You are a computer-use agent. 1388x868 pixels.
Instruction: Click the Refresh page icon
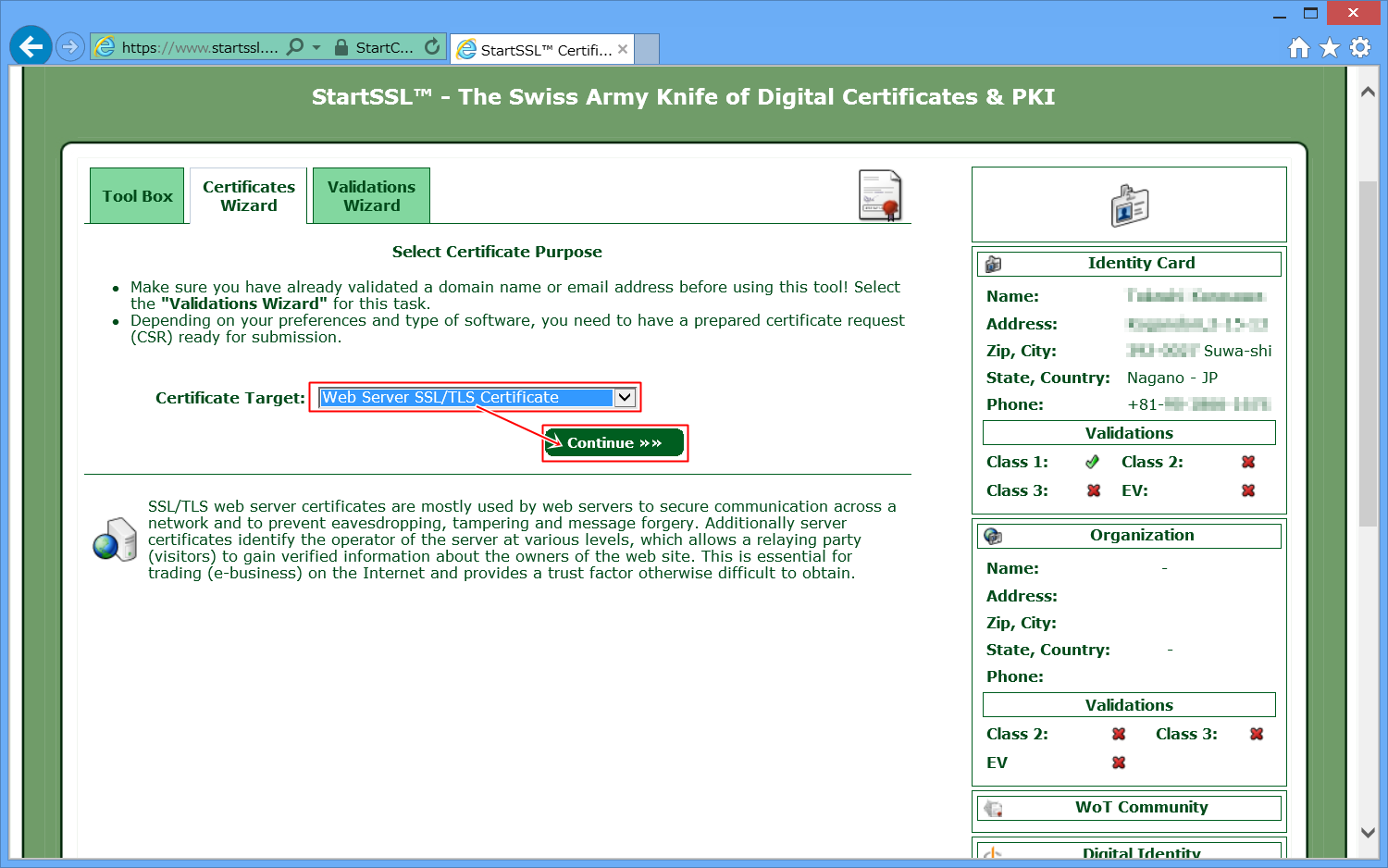tap(432, 47)
